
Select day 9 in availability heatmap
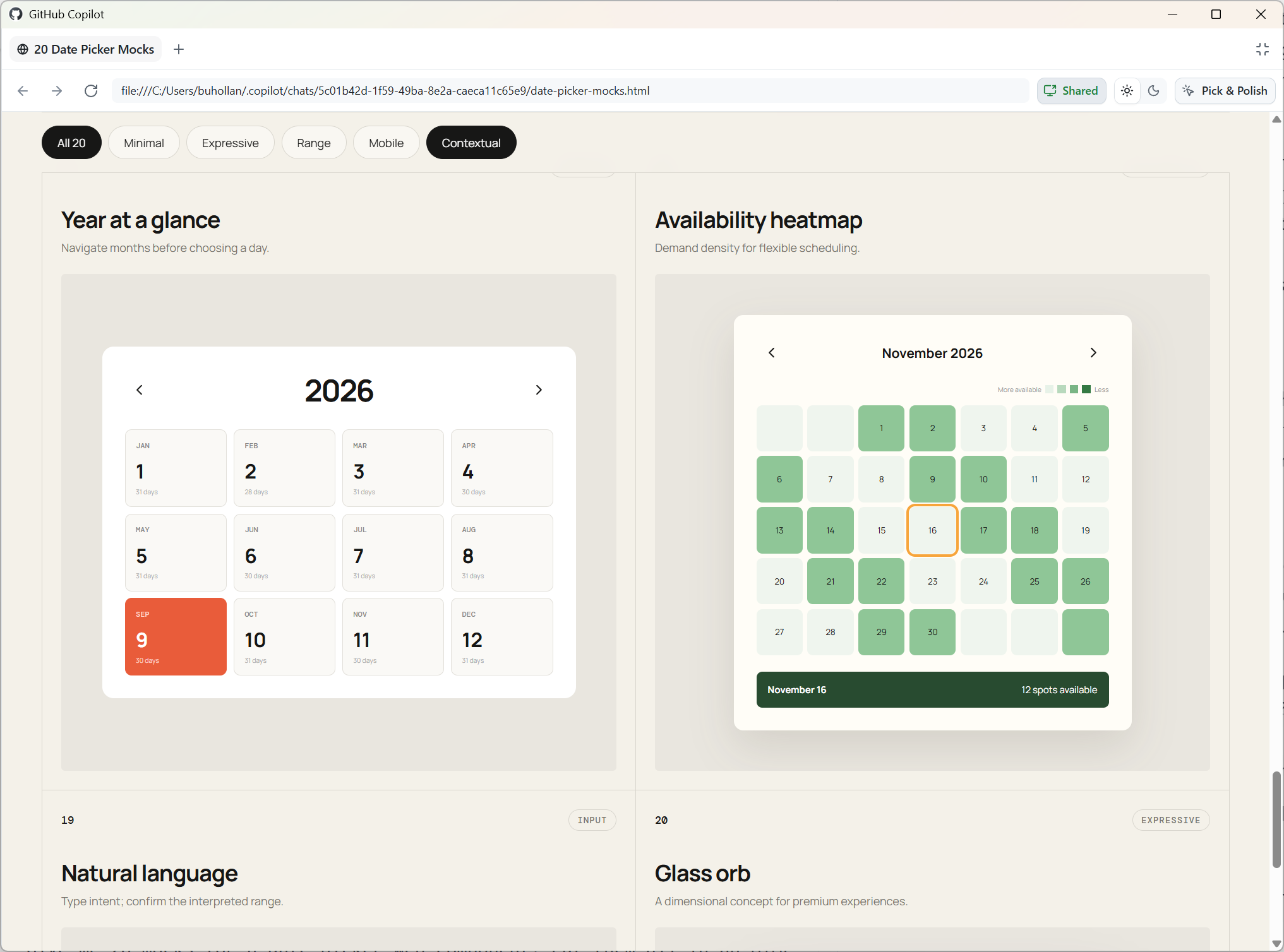(x=932, y=479)
